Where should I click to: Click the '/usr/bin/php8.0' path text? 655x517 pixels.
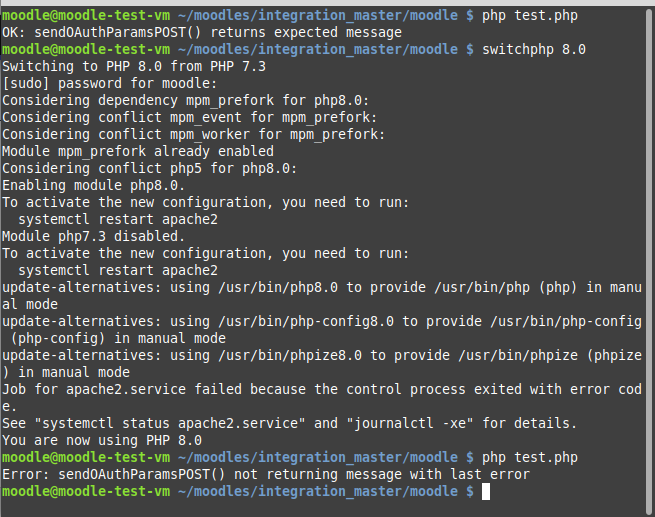(x=278, y=287)
